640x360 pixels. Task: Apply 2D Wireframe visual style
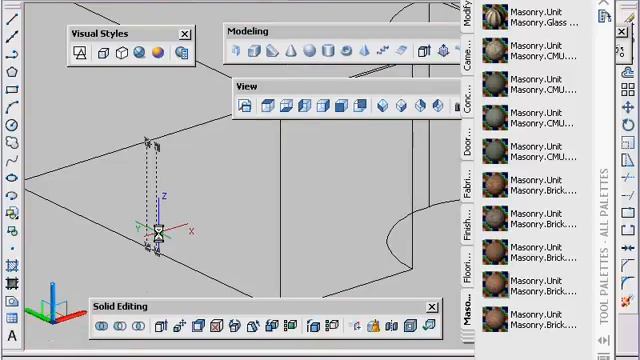click(x=80, y=53)
